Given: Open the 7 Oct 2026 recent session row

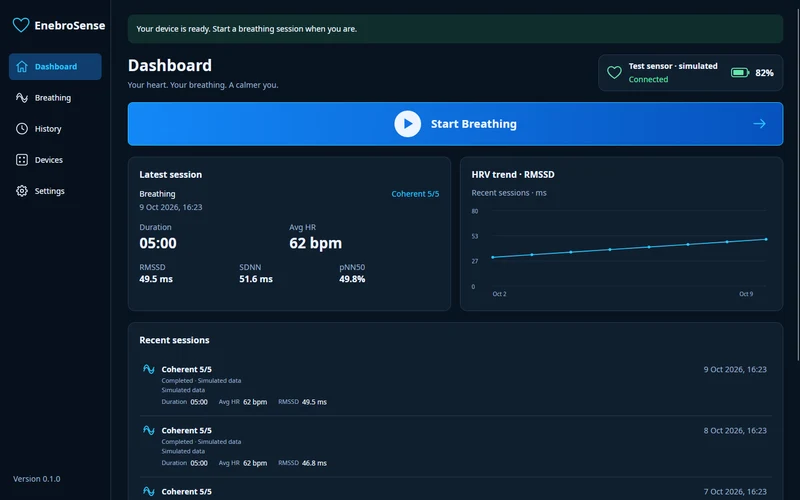Looking at the screenshot, I should [455, 491].
